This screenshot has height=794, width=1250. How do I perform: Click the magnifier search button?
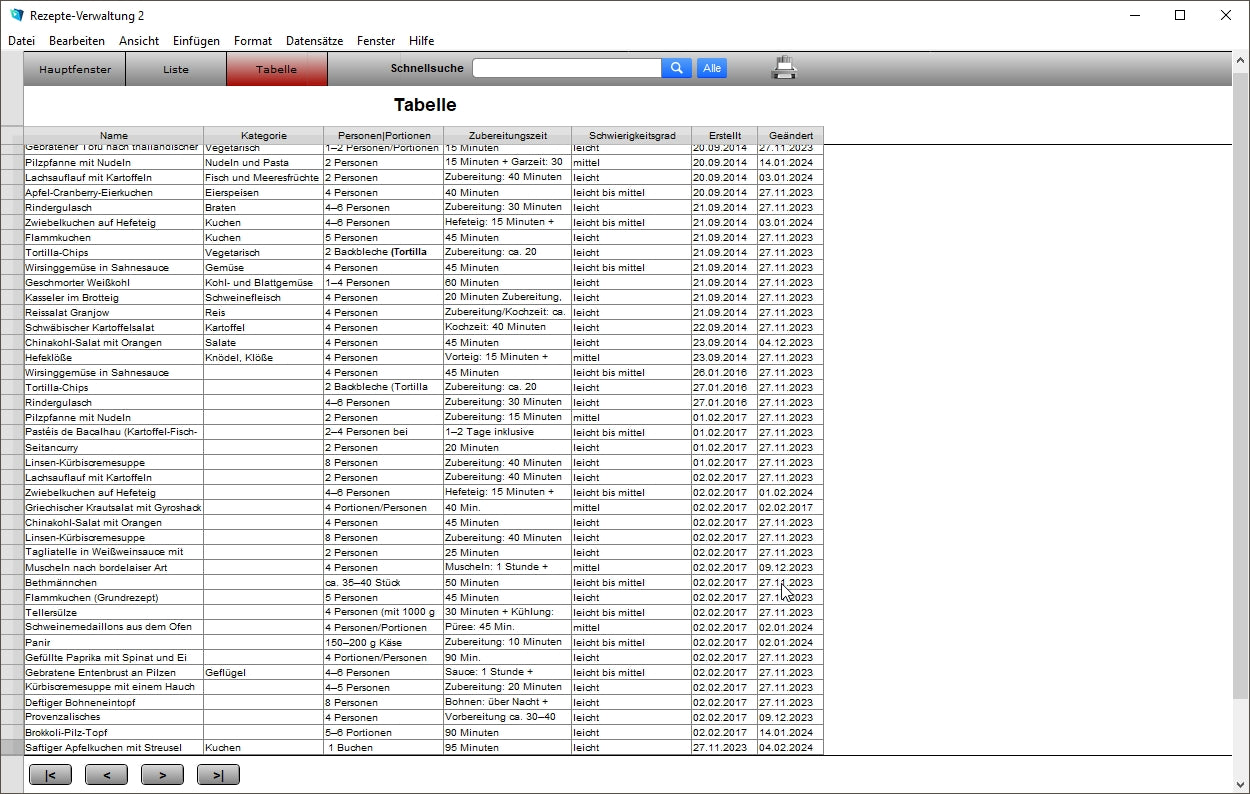coord(676,68)
